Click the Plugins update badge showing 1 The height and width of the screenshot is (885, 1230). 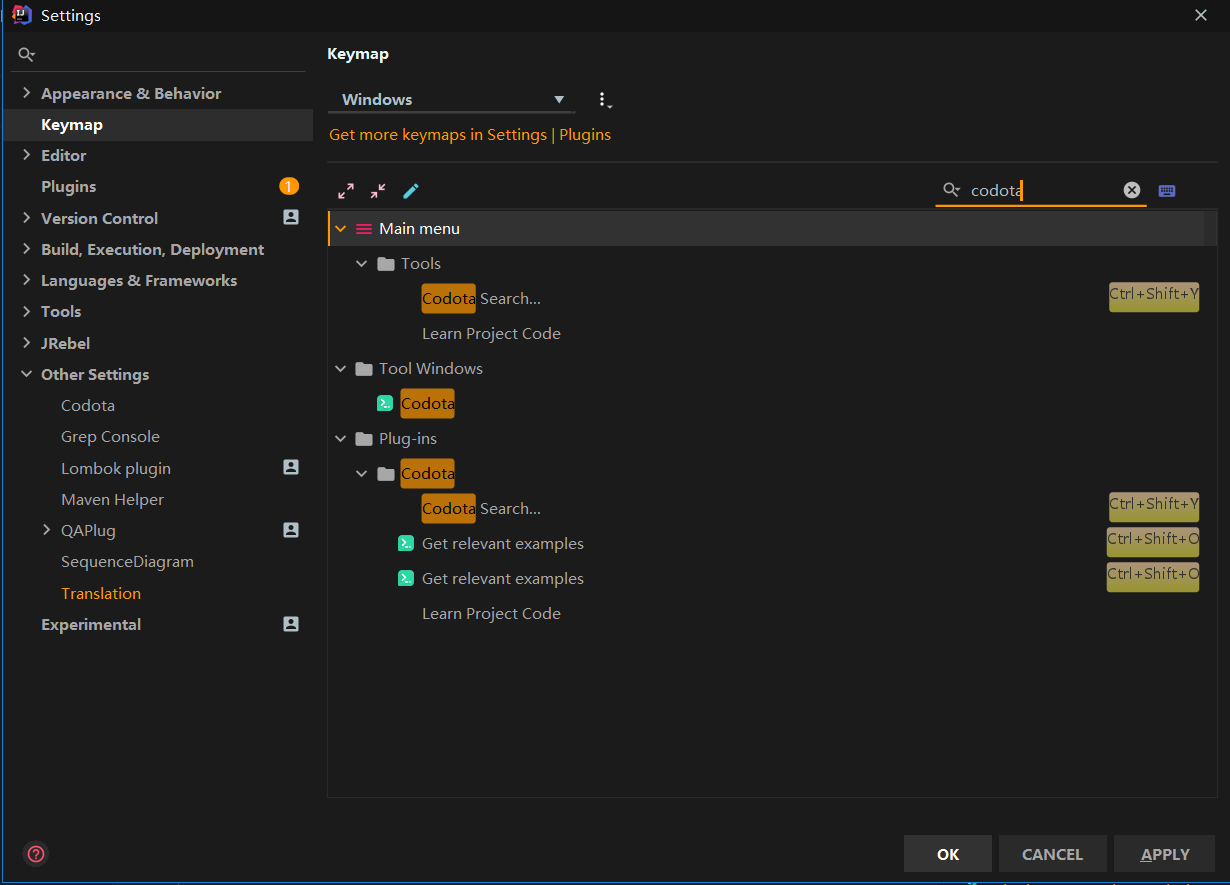click(289, 186)
